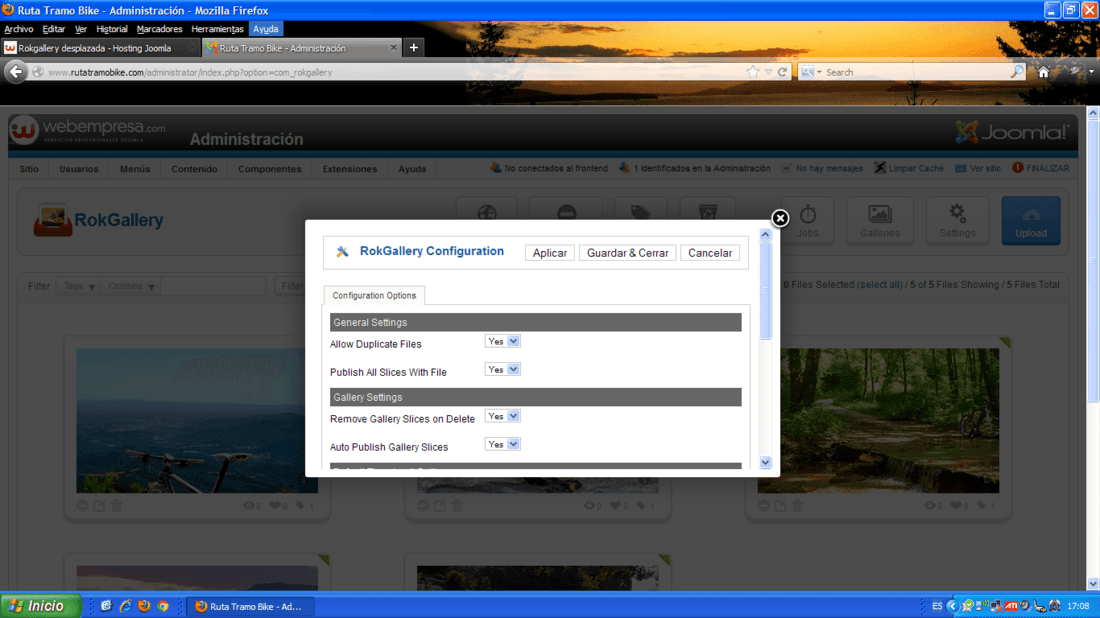Screen dimensions: 1100x618
Task: Open the Auto Publish Gallery Slices dropdown
Action: [x=502, y=445]
